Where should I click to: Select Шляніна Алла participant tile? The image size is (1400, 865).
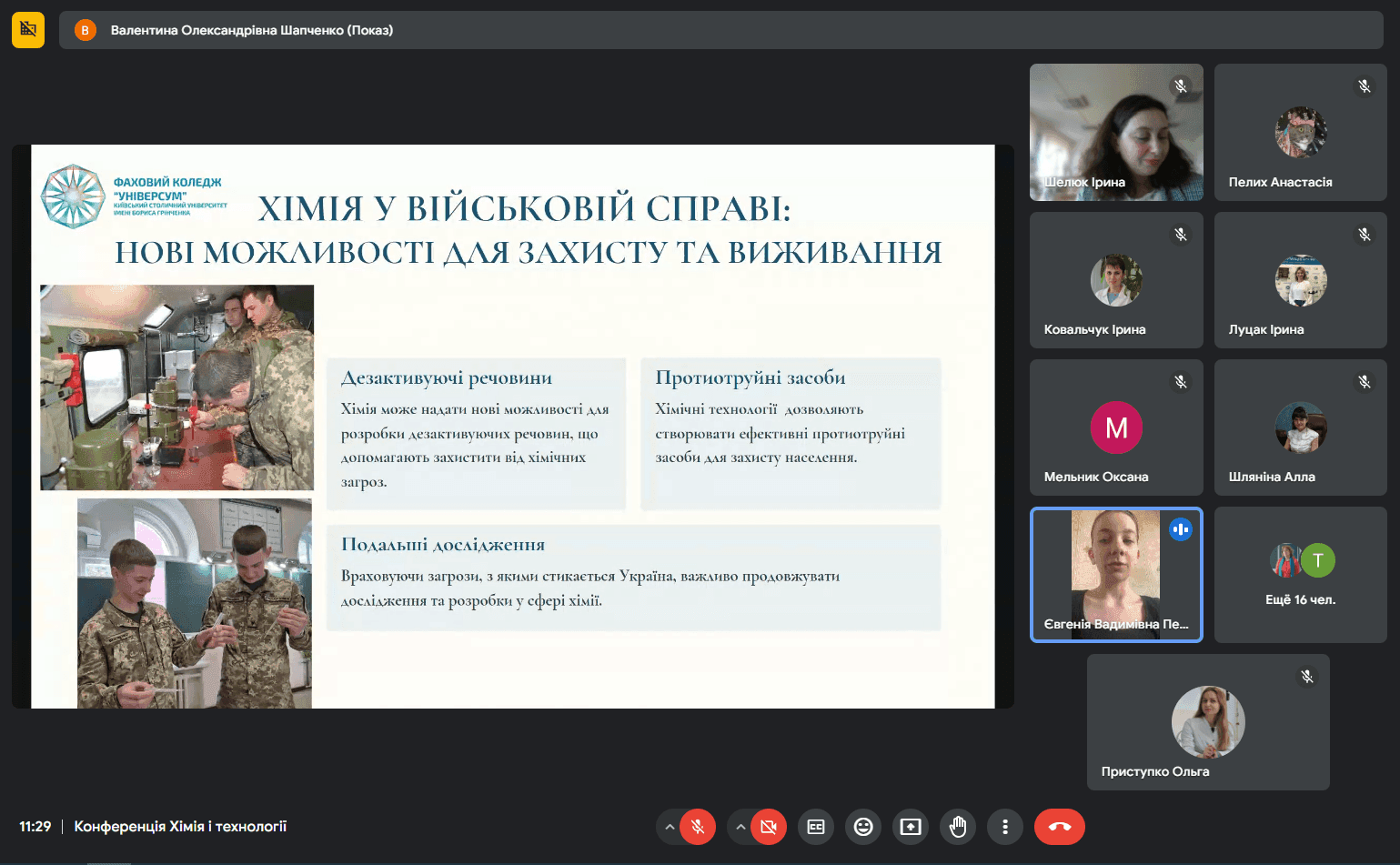1301,427
